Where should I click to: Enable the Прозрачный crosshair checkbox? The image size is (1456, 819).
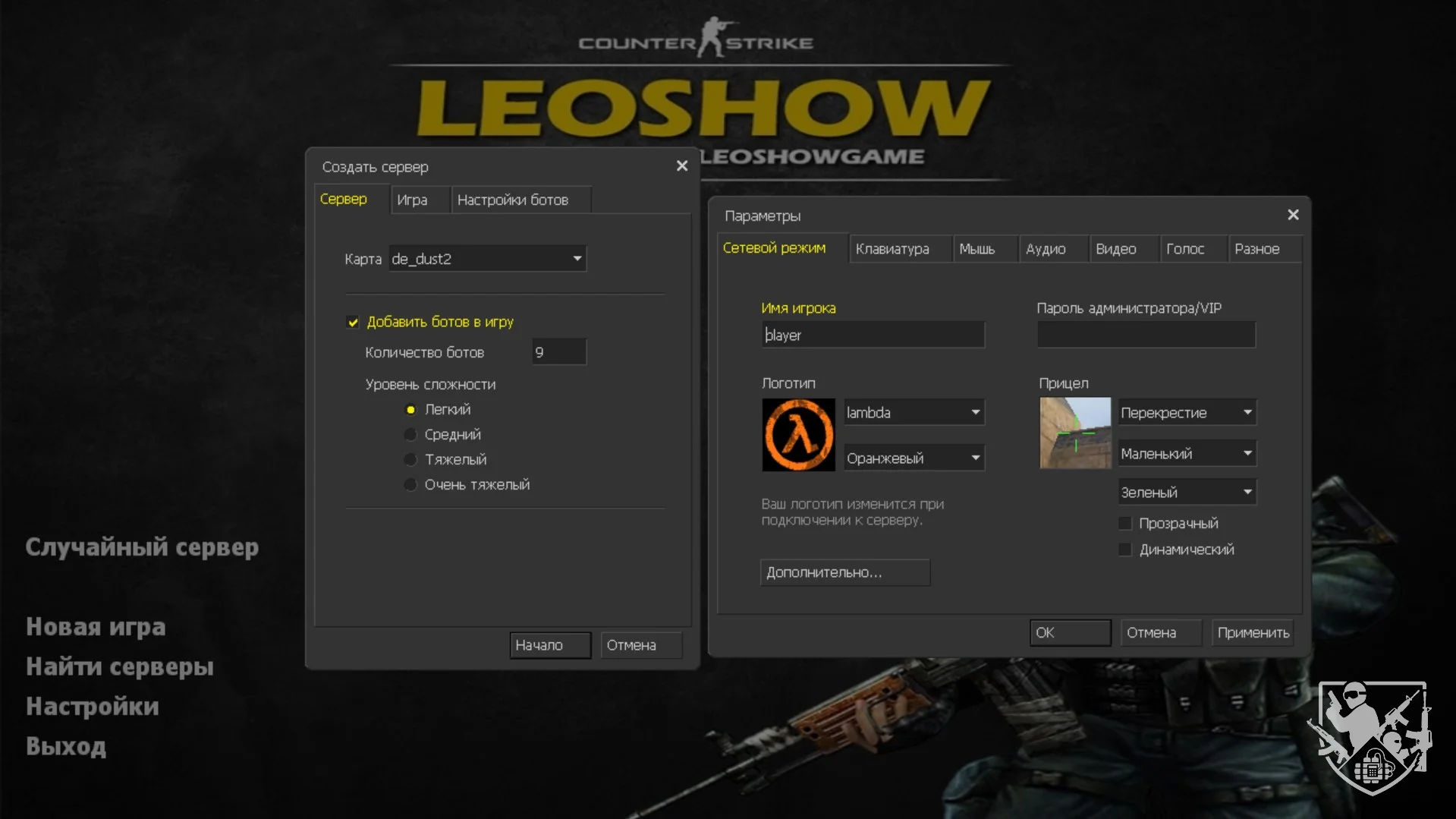[1124, 524]
